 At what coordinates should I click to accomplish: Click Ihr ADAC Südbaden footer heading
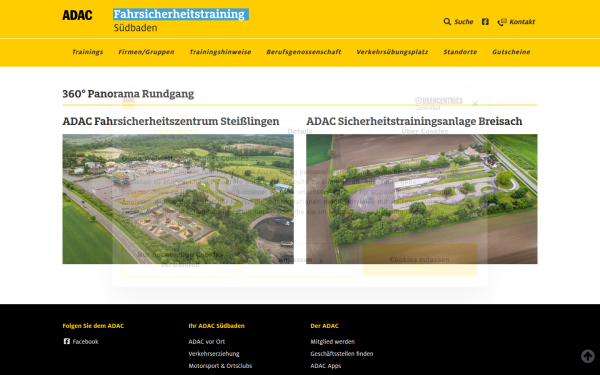(x=216, y=326)
